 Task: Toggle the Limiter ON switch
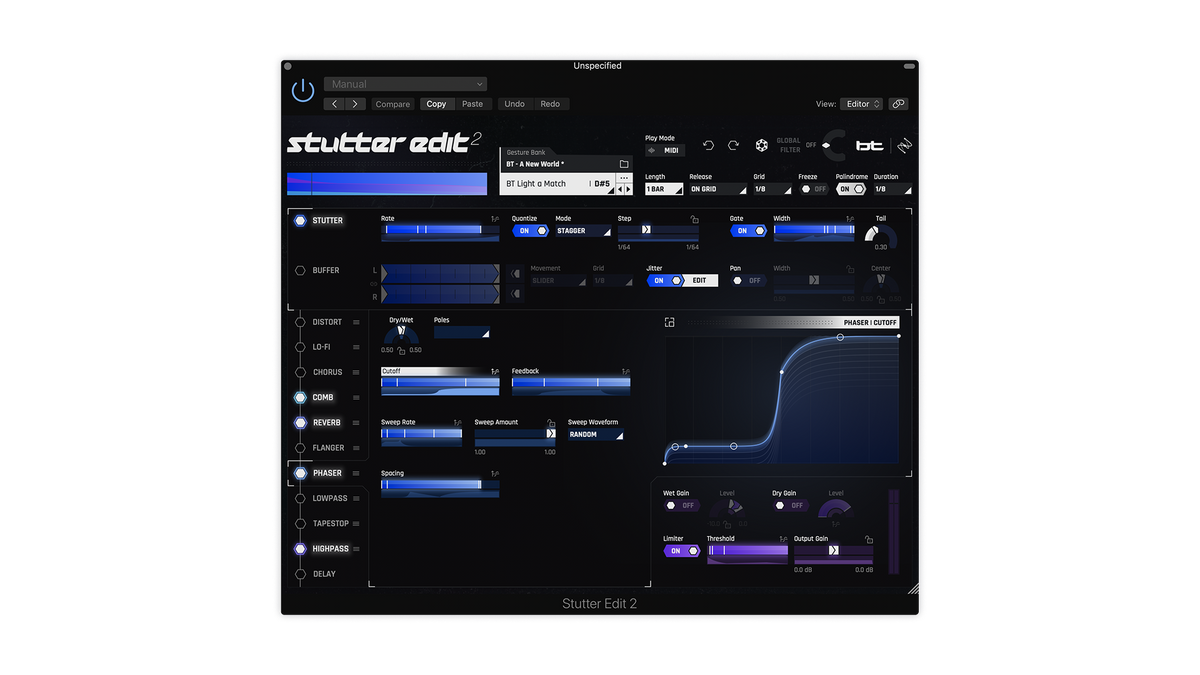(681, 551)
